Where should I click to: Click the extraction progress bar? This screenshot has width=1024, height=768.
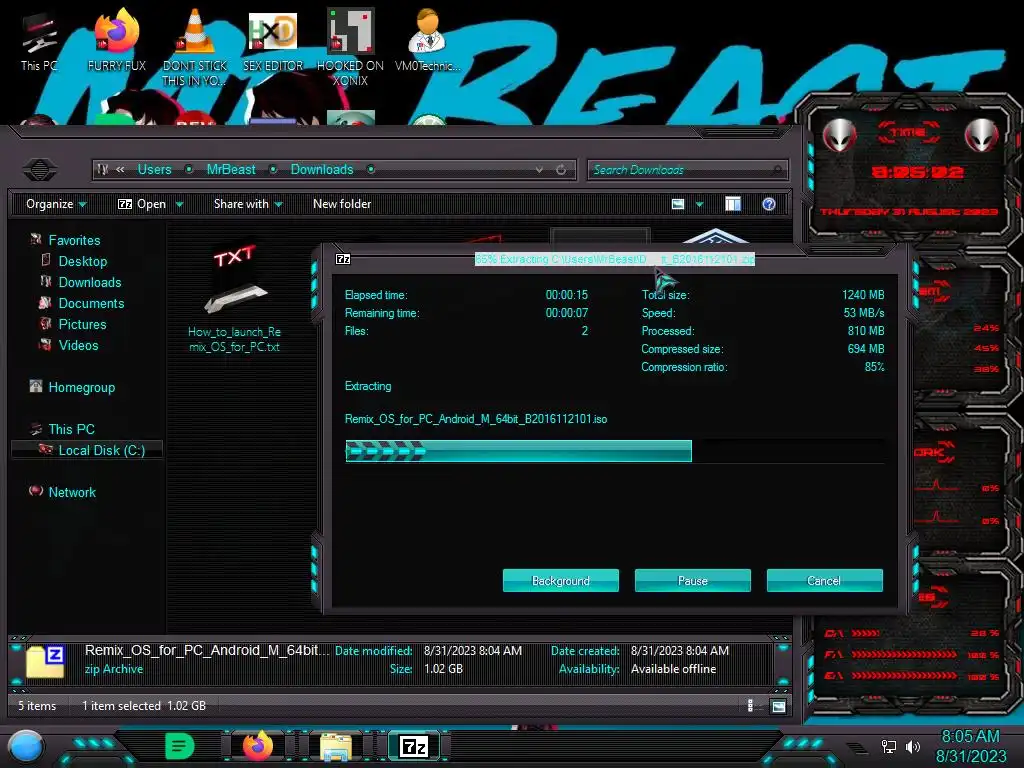pos(615,451)
